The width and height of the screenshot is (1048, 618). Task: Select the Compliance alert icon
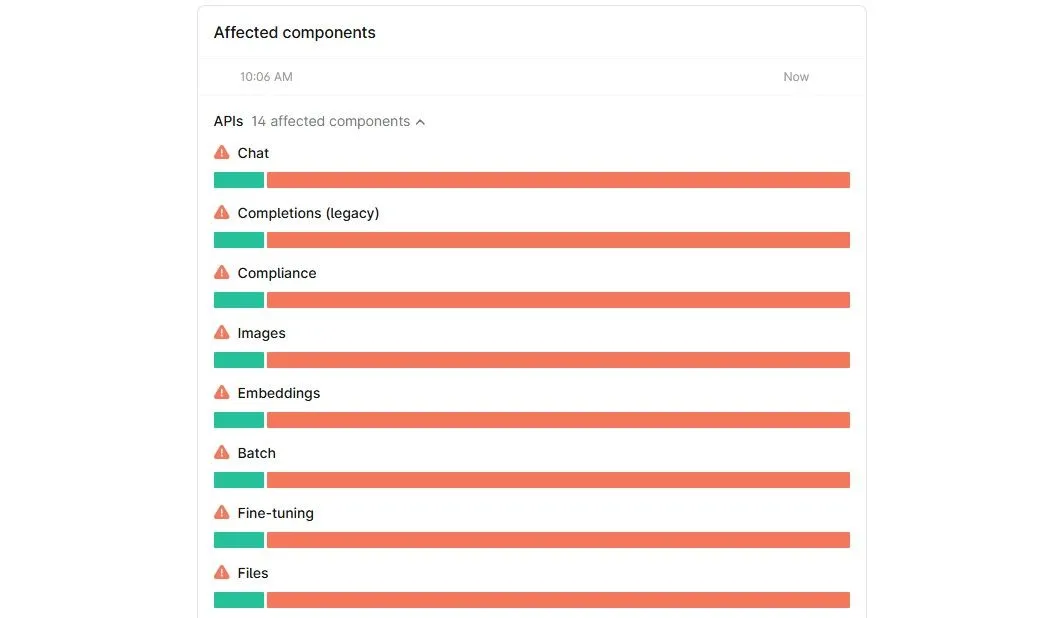pyautogui.click(x=222, y=272)
